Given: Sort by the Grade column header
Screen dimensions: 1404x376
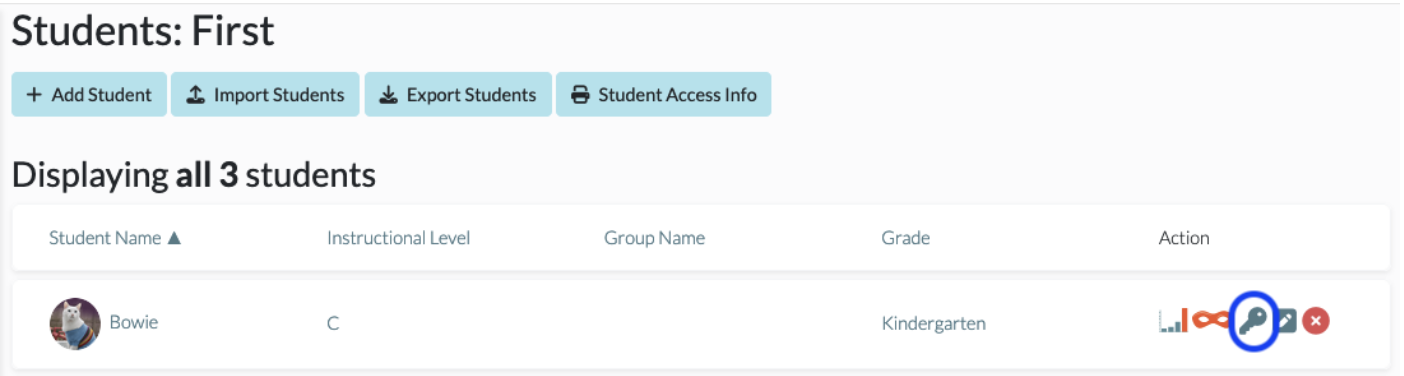Looking at the screenshot, I should pos(905,238).
